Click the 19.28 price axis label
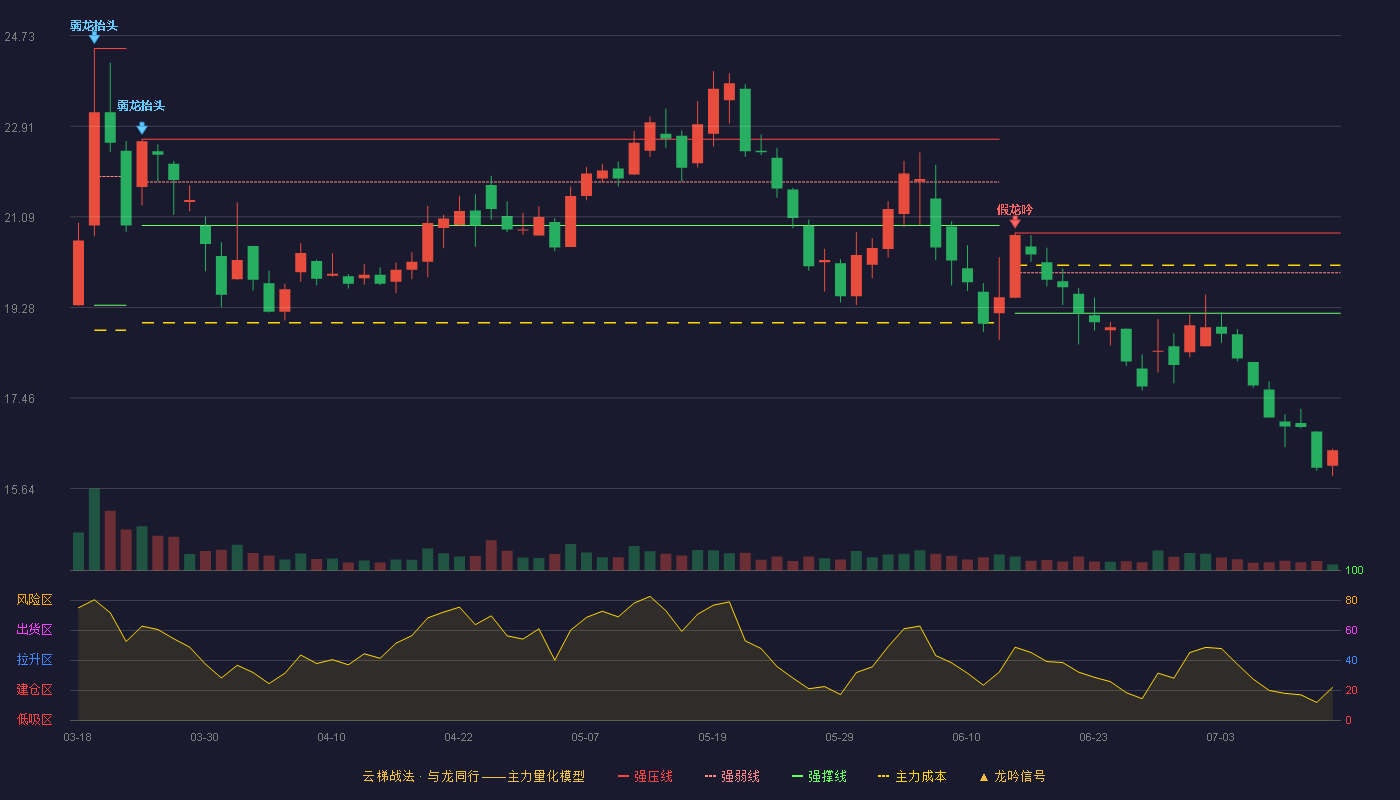Viewport: 1400px width, 800px height. coord(19,309)
